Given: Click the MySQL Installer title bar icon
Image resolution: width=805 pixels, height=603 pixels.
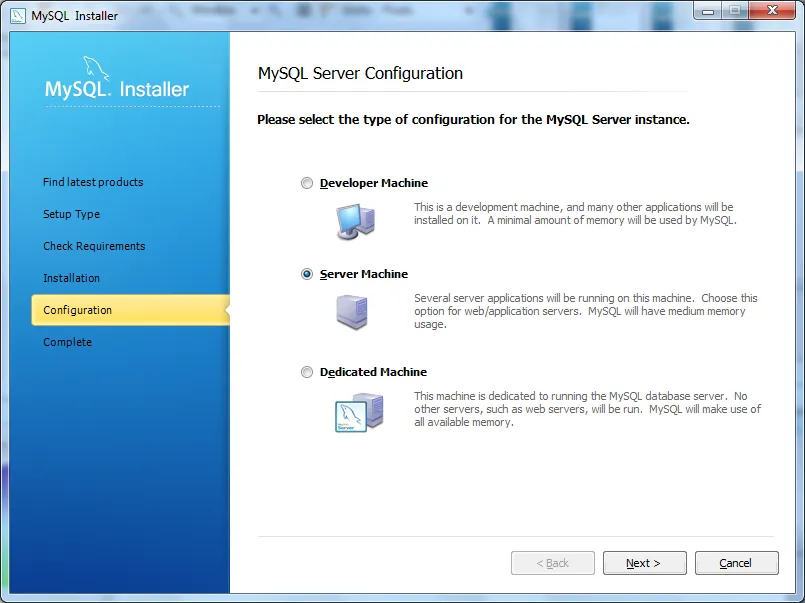Looking at the screenshot, I should click(17, 16).
